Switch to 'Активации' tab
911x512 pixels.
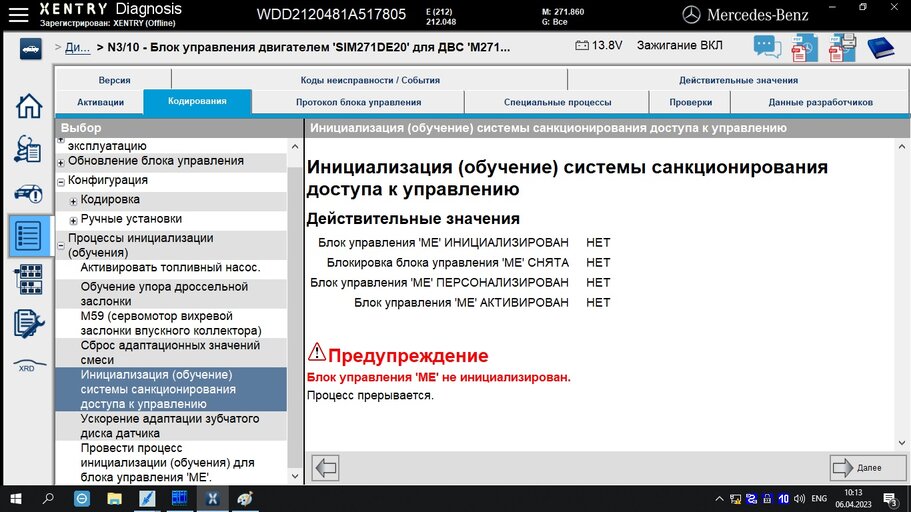coord(100,102)
